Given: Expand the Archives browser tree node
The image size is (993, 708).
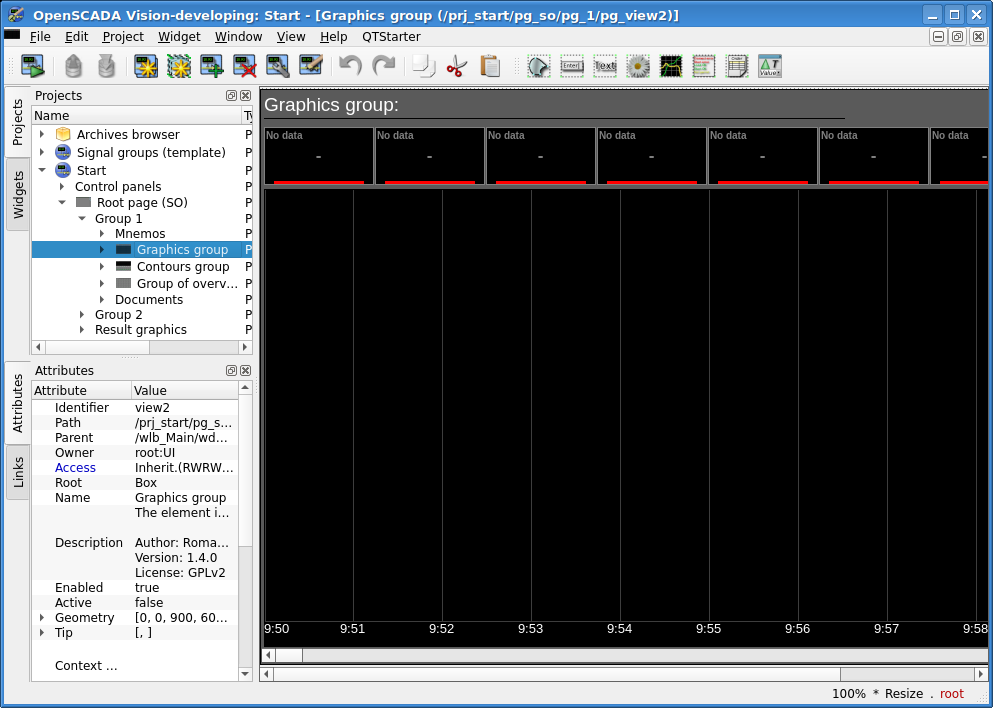Looking at the screenshot, I should pos(42,135).
